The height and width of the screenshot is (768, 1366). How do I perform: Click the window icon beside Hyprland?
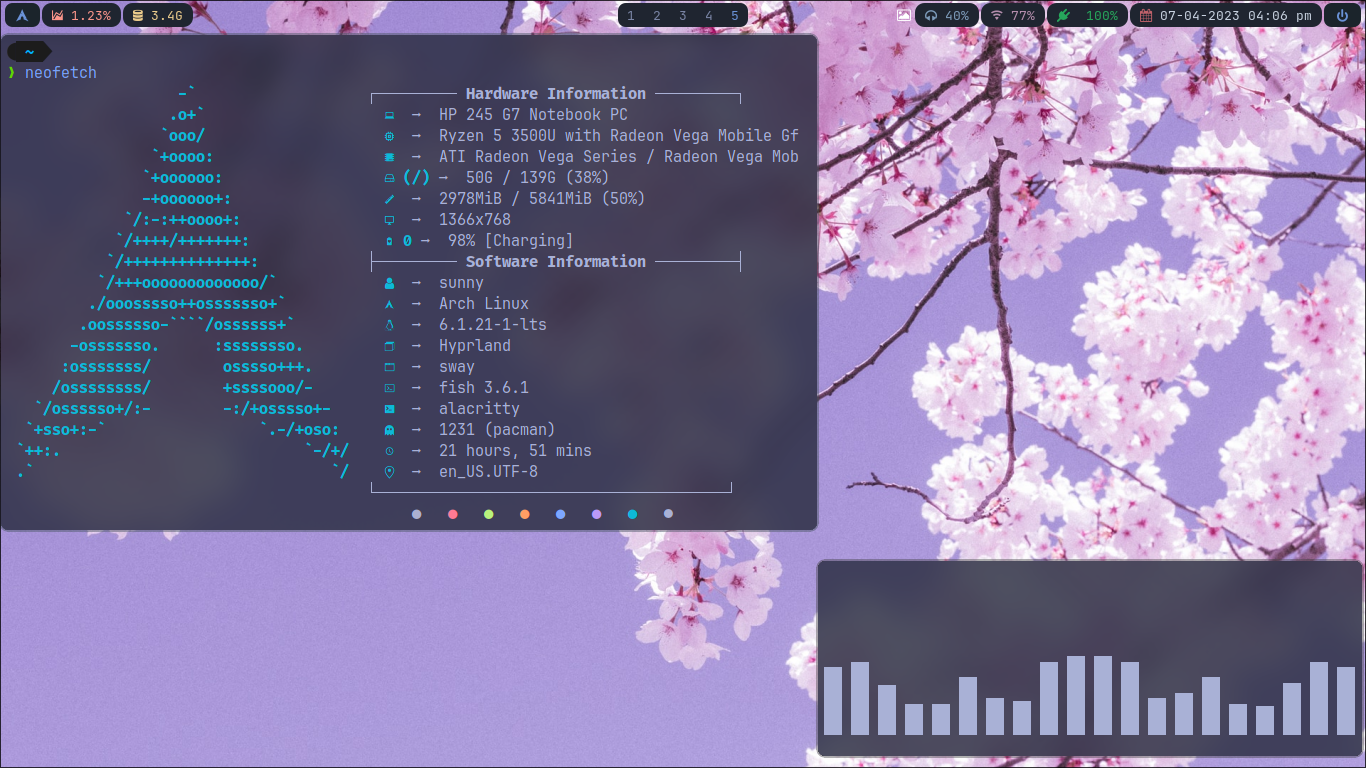click(x=389, y=346)
